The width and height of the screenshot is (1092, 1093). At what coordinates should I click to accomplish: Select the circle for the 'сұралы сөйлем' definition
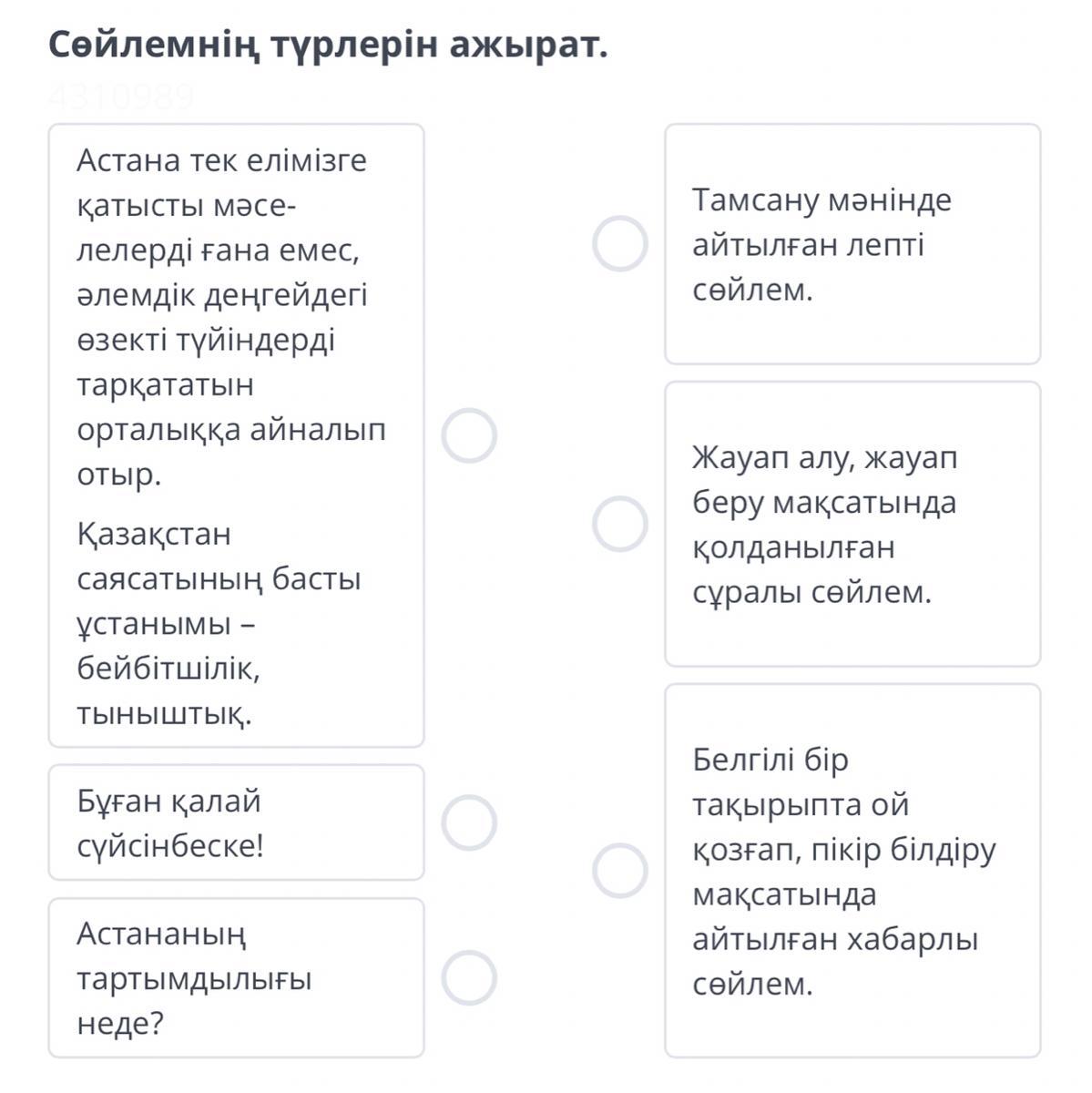click(x=620, y=525)
